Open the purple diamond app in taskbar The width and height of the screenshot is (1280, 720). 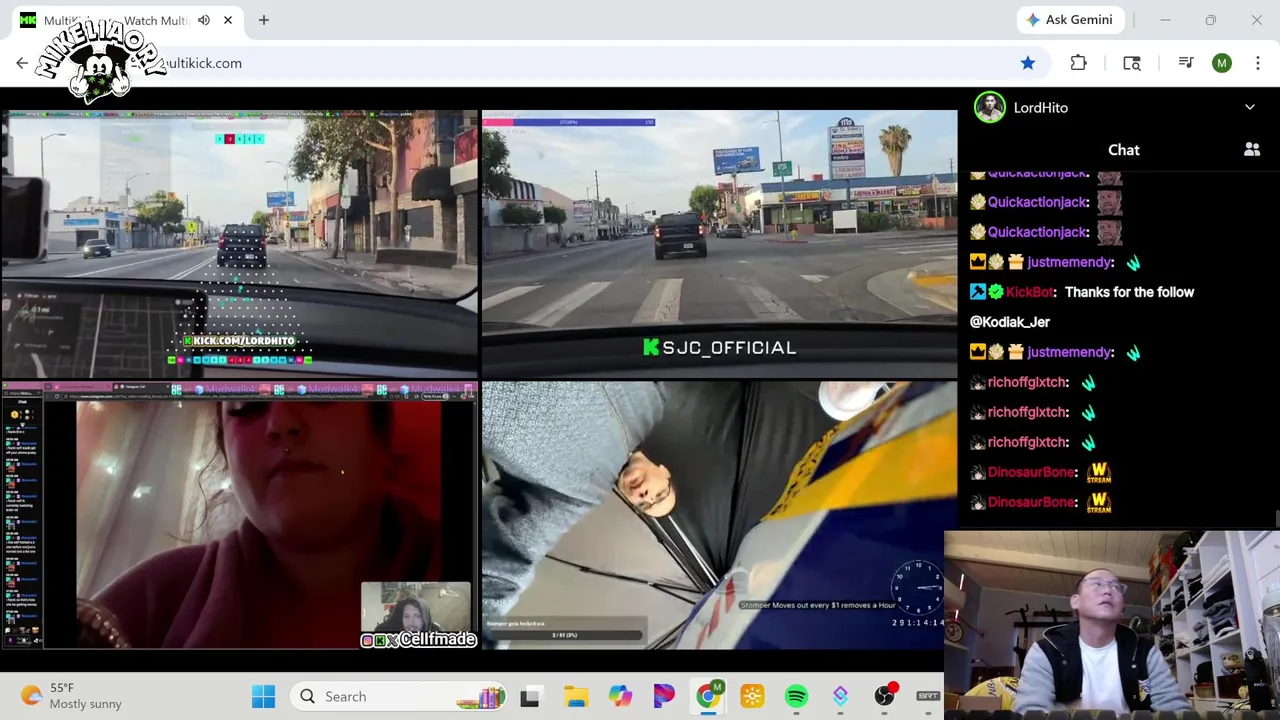coord(840,697)
